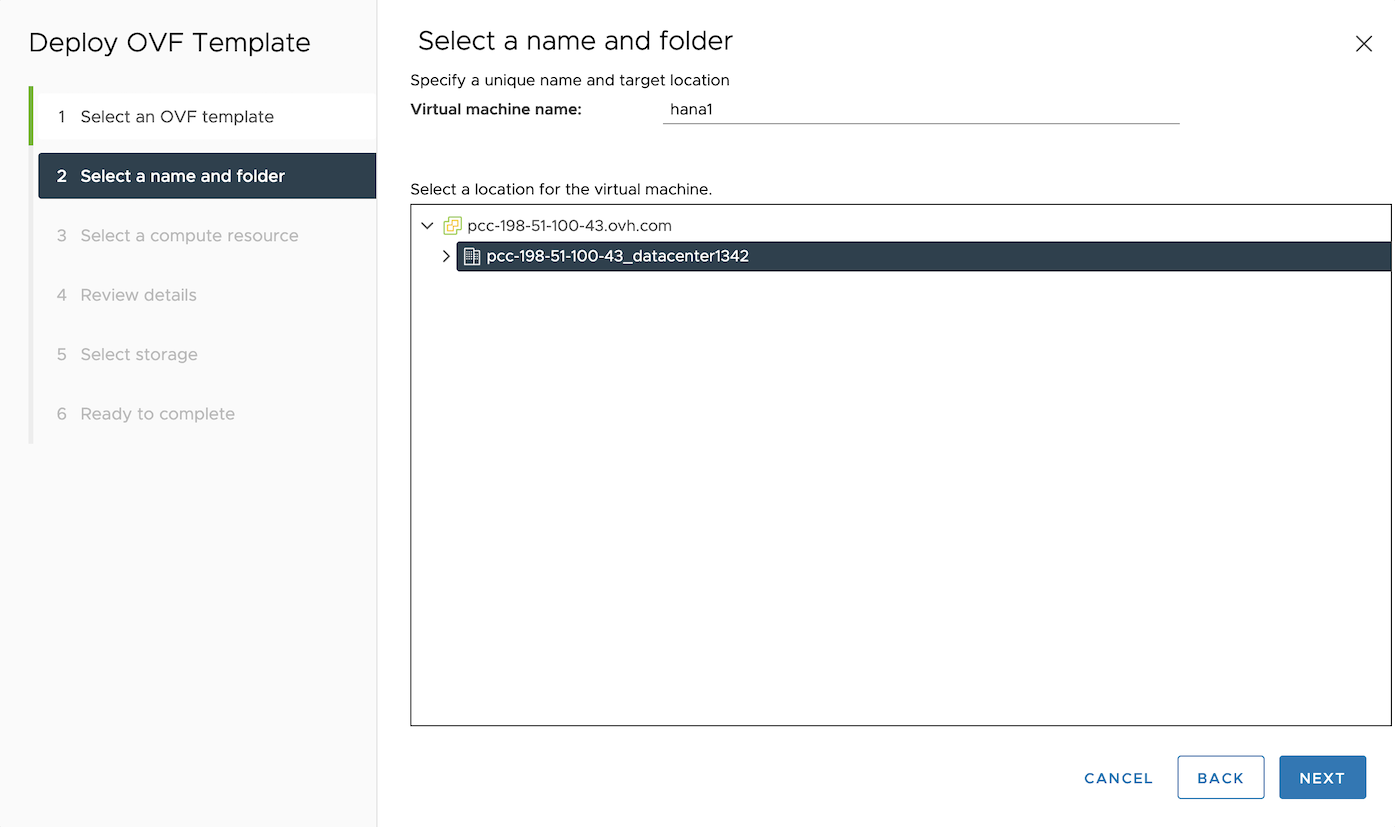Select the pcc-198-51-100-43_datacenter1342 row
Viewport: 1395px width, 827px height.
pyautogui.click(x=617, y=256)
